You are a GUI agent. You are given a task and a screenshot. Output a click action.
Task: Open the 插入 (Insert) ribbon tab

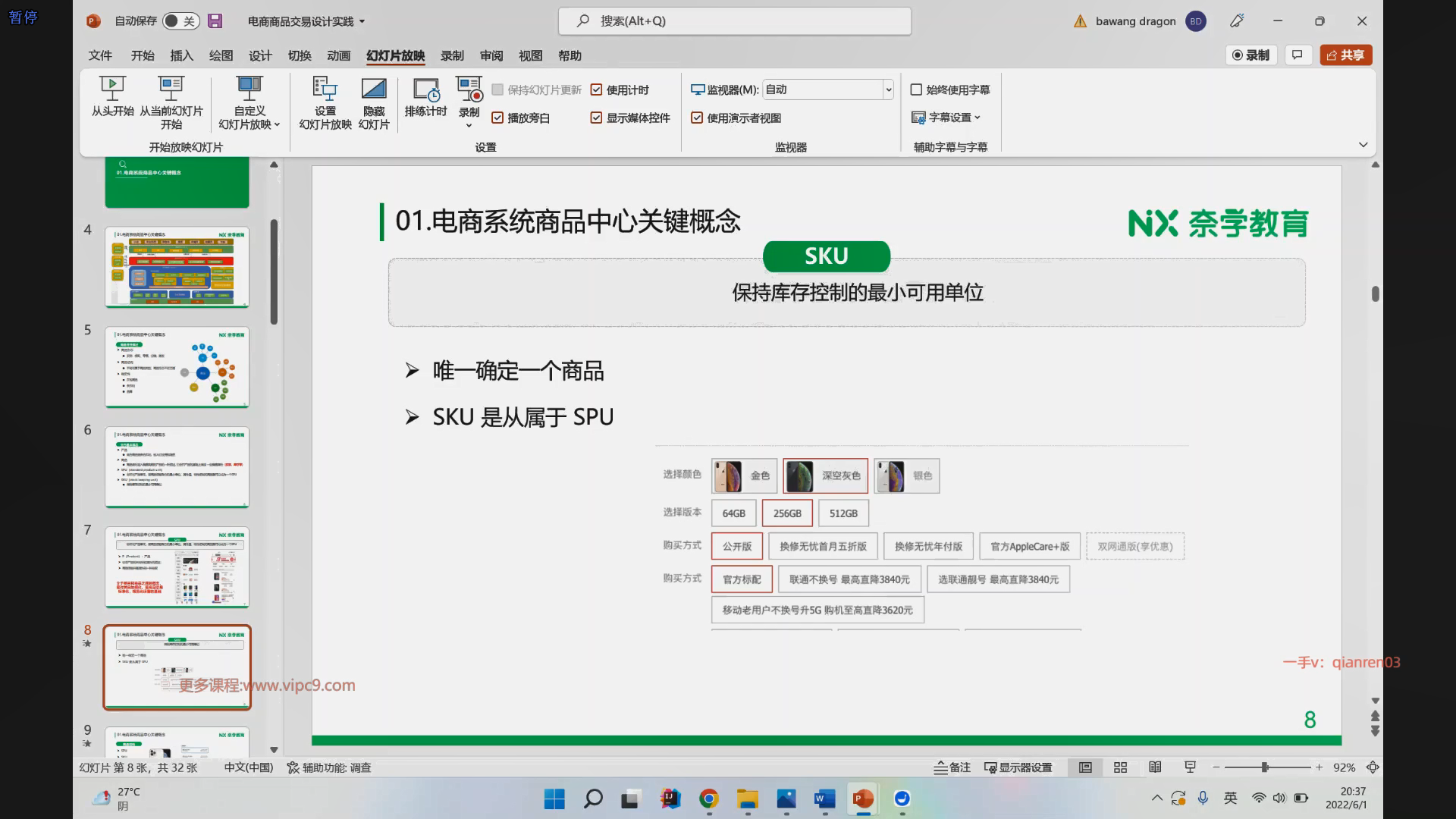tap(181, 55)
